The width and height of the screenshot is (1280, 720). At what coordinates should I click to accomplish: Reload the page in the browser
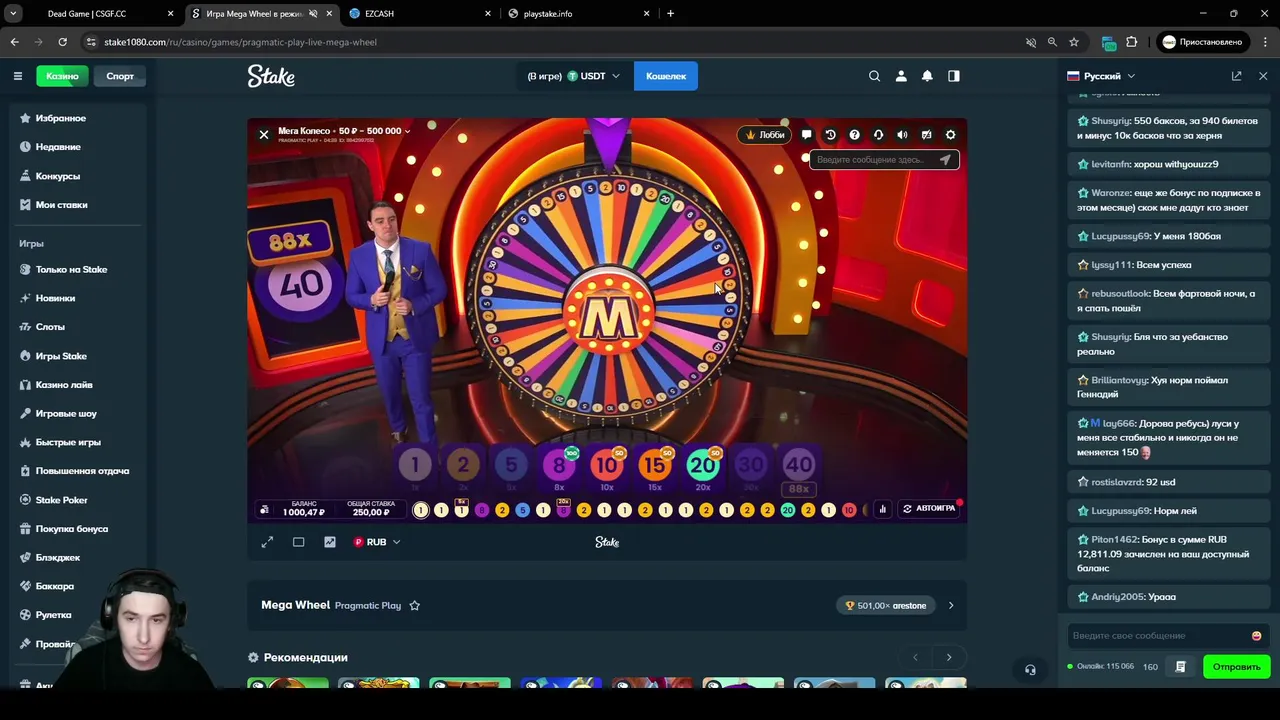coord(62,42)
